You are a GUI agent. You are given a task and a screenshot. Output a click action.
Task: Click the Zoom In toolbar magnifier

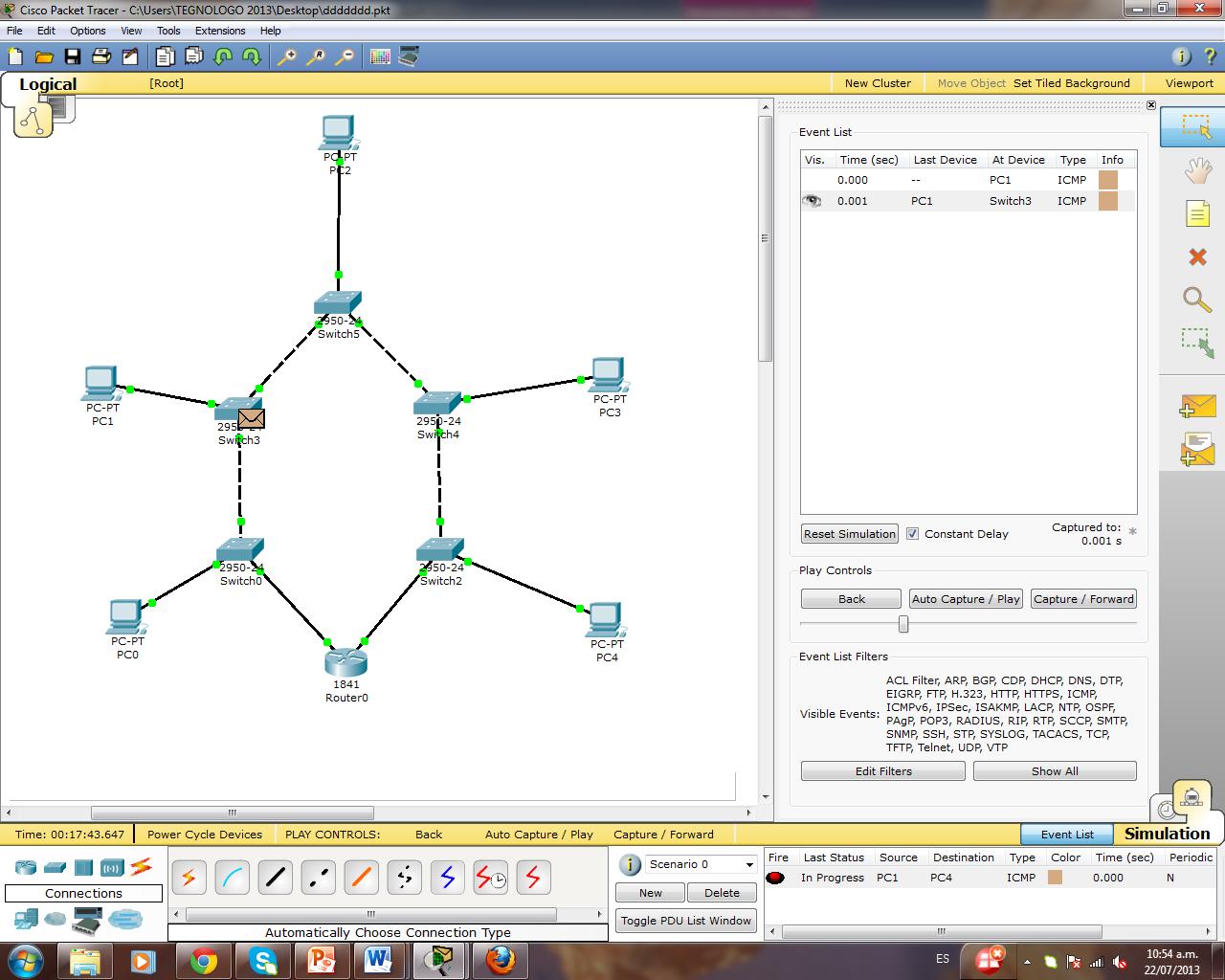click(286, 56)
